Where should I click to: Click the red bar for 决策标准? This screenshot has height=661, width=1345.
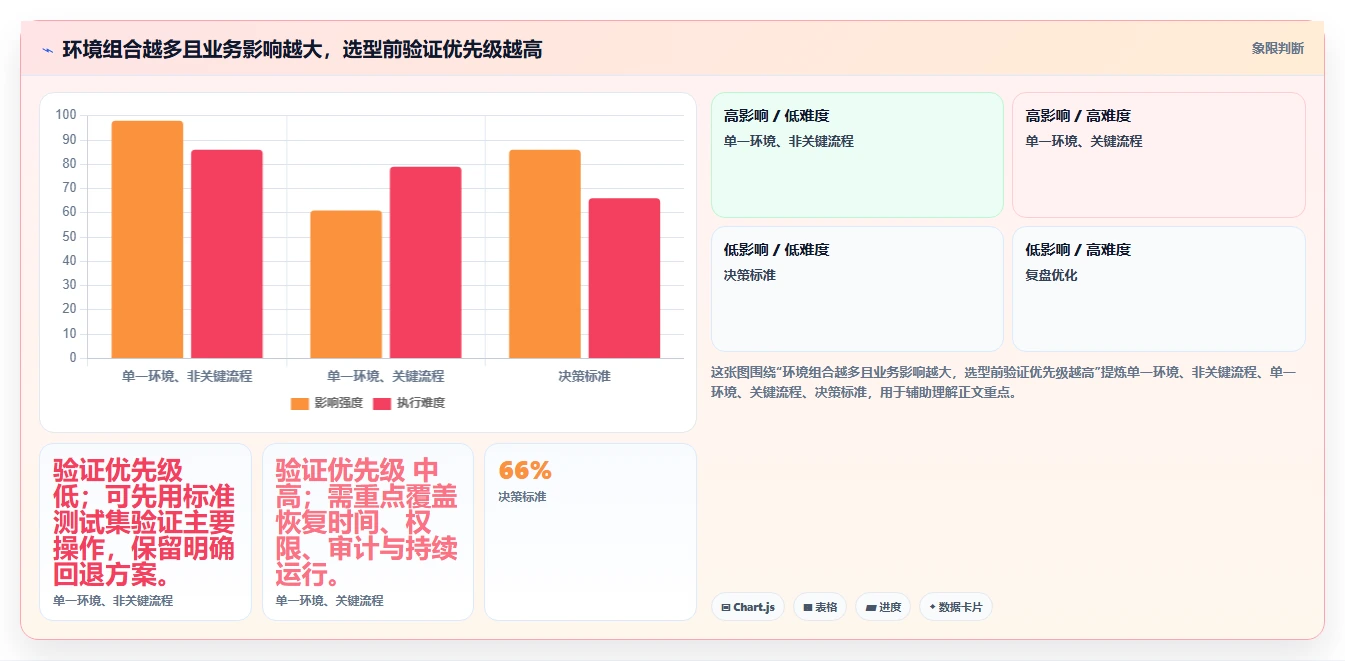coord(624,278)
